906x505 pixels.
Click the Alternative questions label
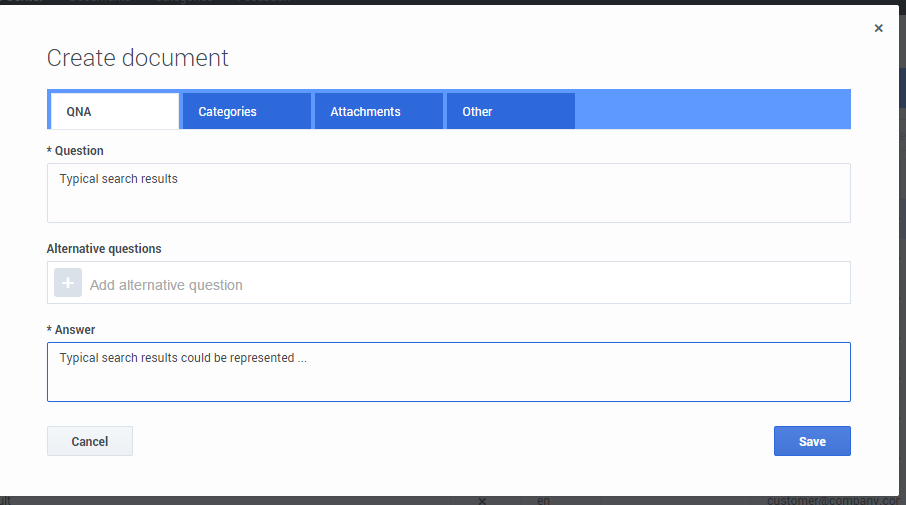point(104,248)
